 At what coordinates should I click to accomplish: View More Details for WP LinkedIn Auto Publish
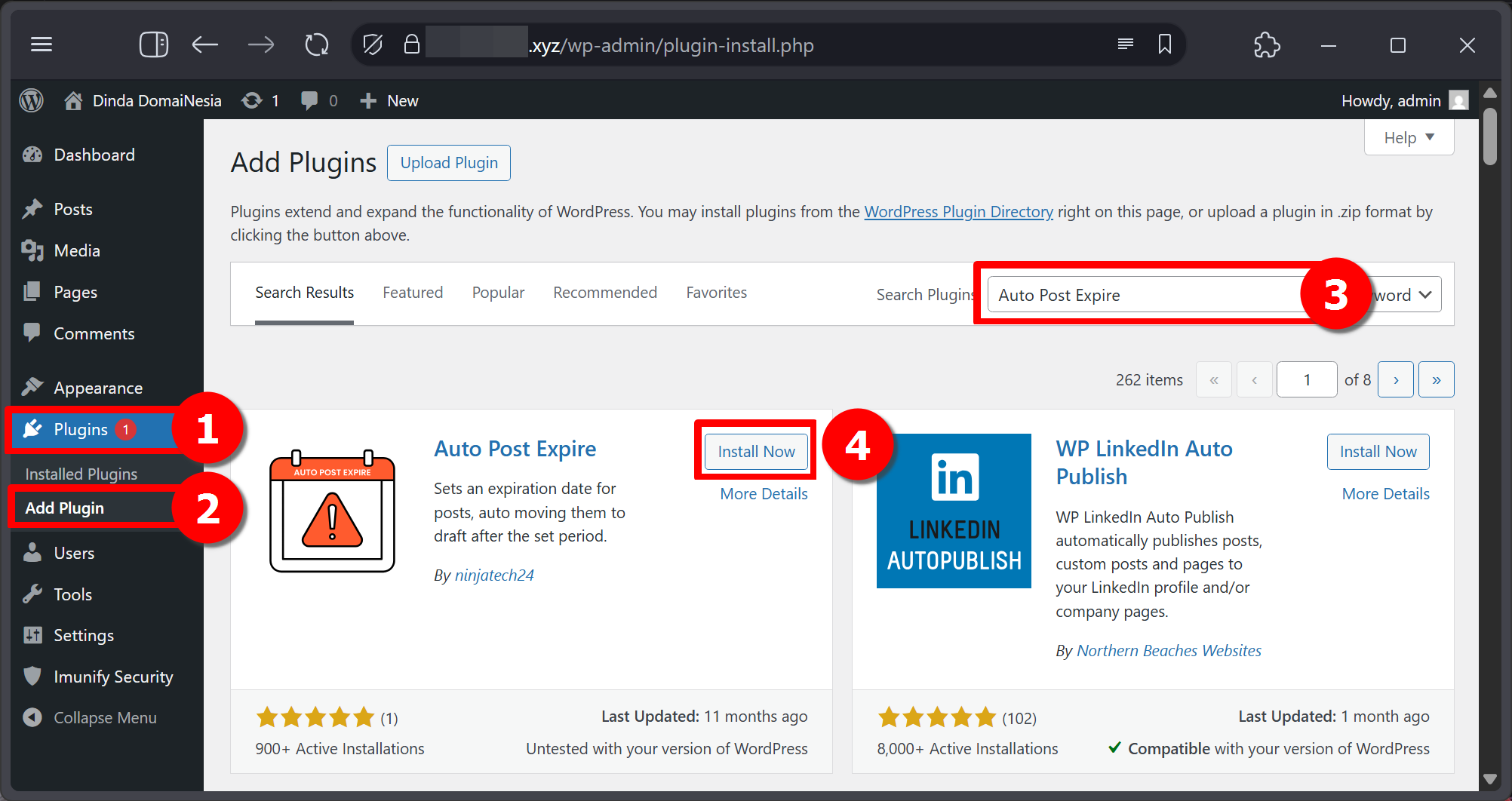pyautogui.click(x=1385, y=494)
